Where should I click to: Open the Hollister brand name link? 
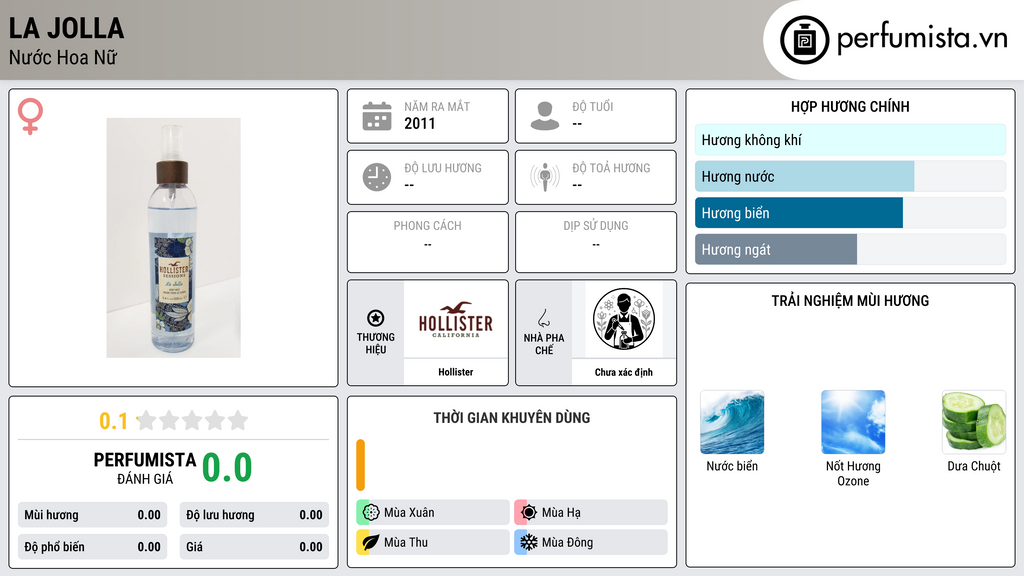pos(456,372)
